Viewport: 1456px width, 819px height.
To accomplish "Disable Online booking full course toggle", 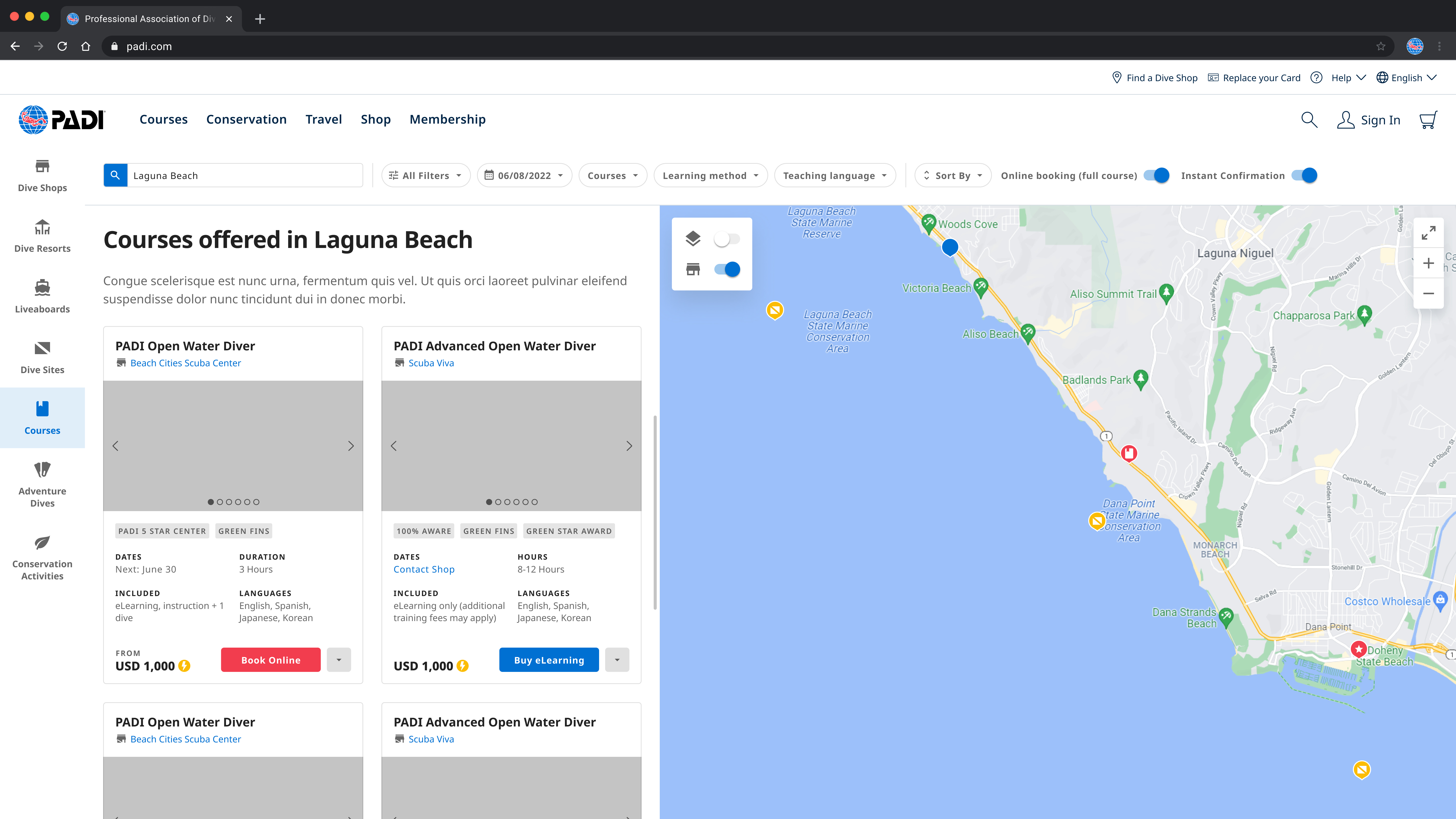I will click(x=1156, y=175).
